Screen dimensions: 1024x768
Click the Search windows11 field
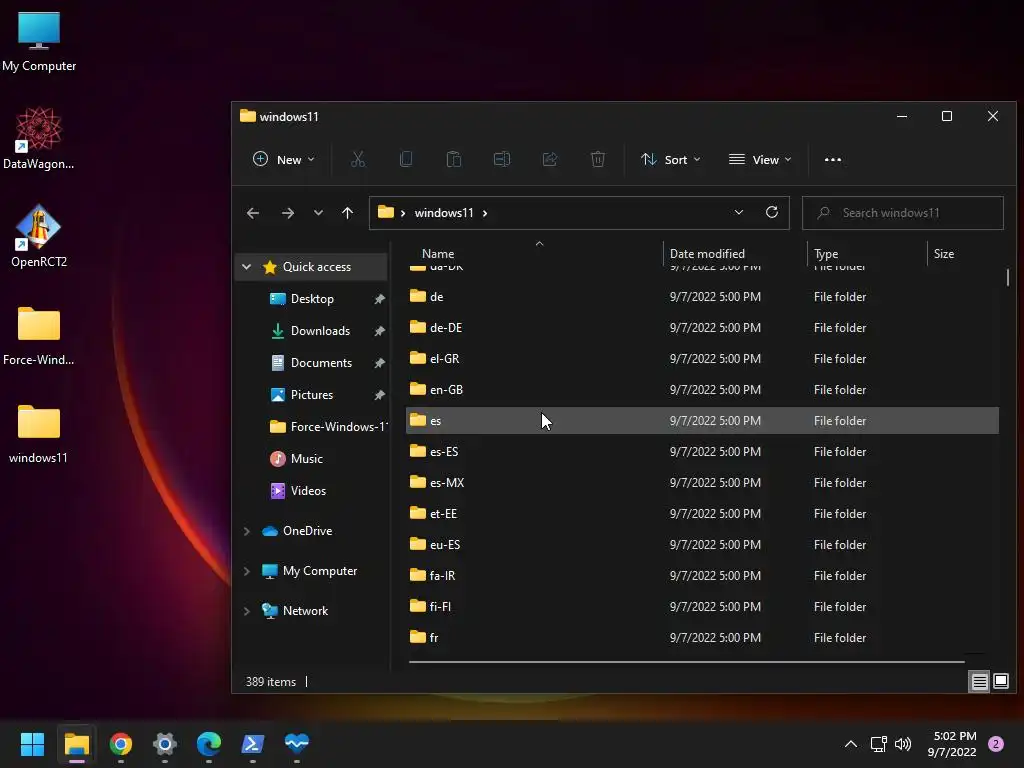tap(903, 213)
